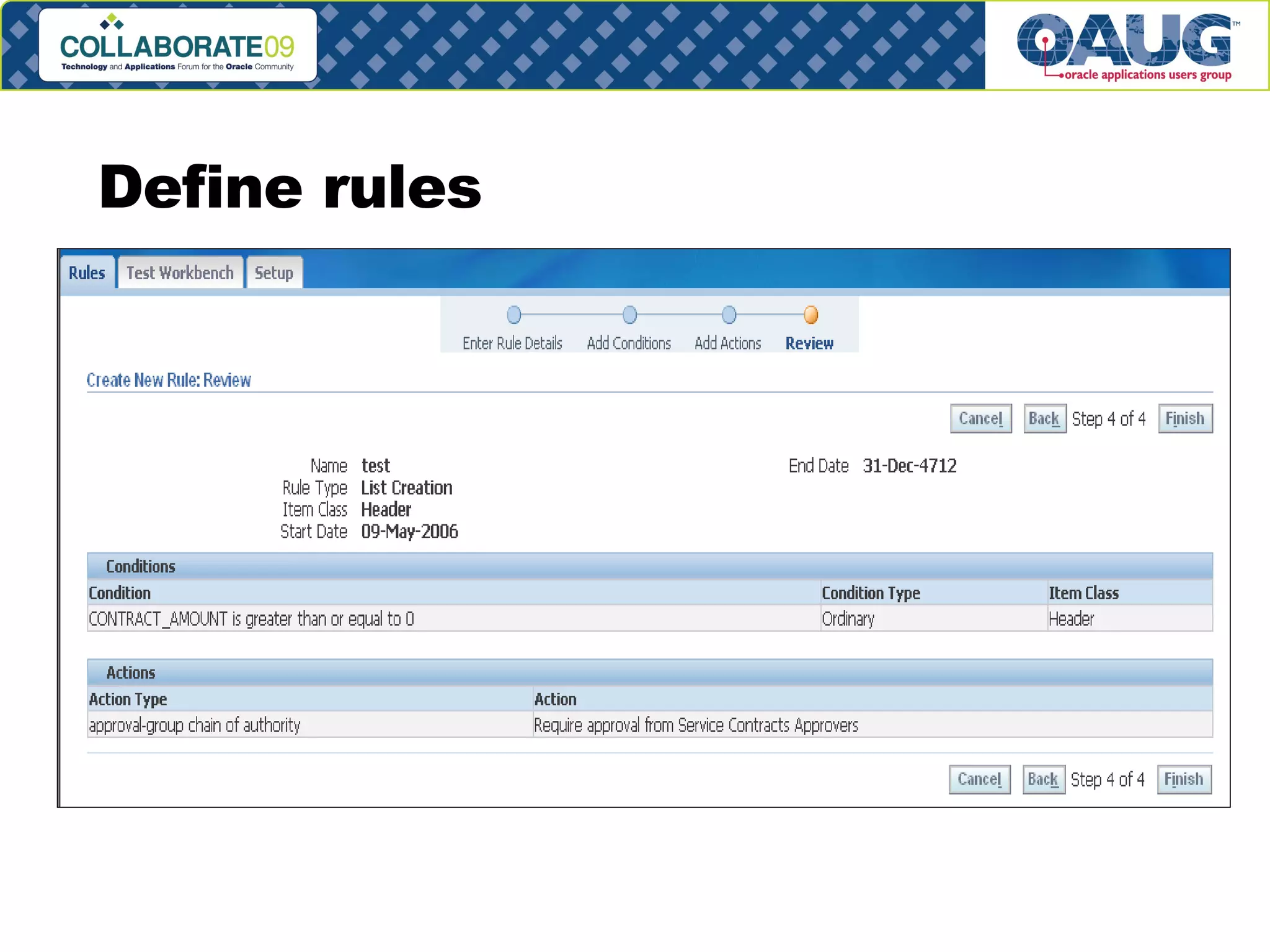Go back using the bottom Back button

[1043, 780]
